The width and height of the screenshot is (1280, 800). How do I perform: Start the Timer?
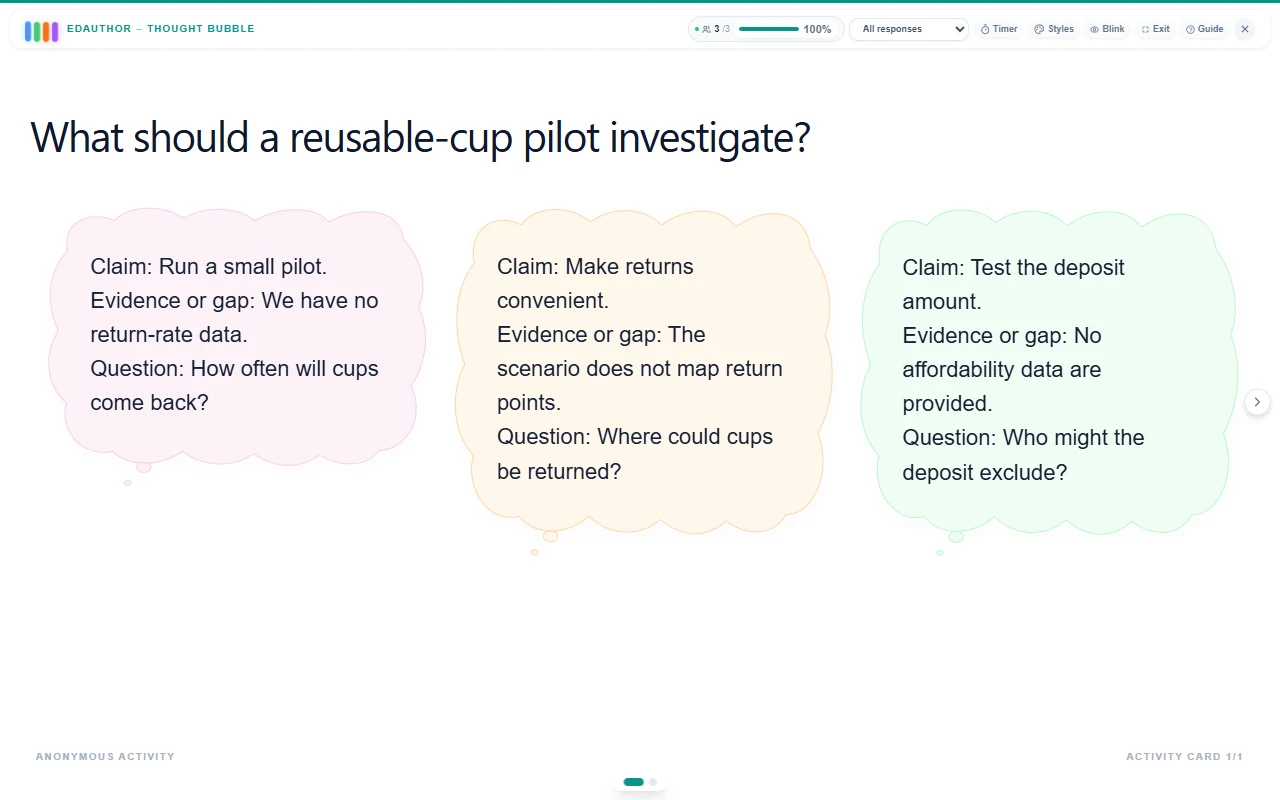(x=999, y=29)
